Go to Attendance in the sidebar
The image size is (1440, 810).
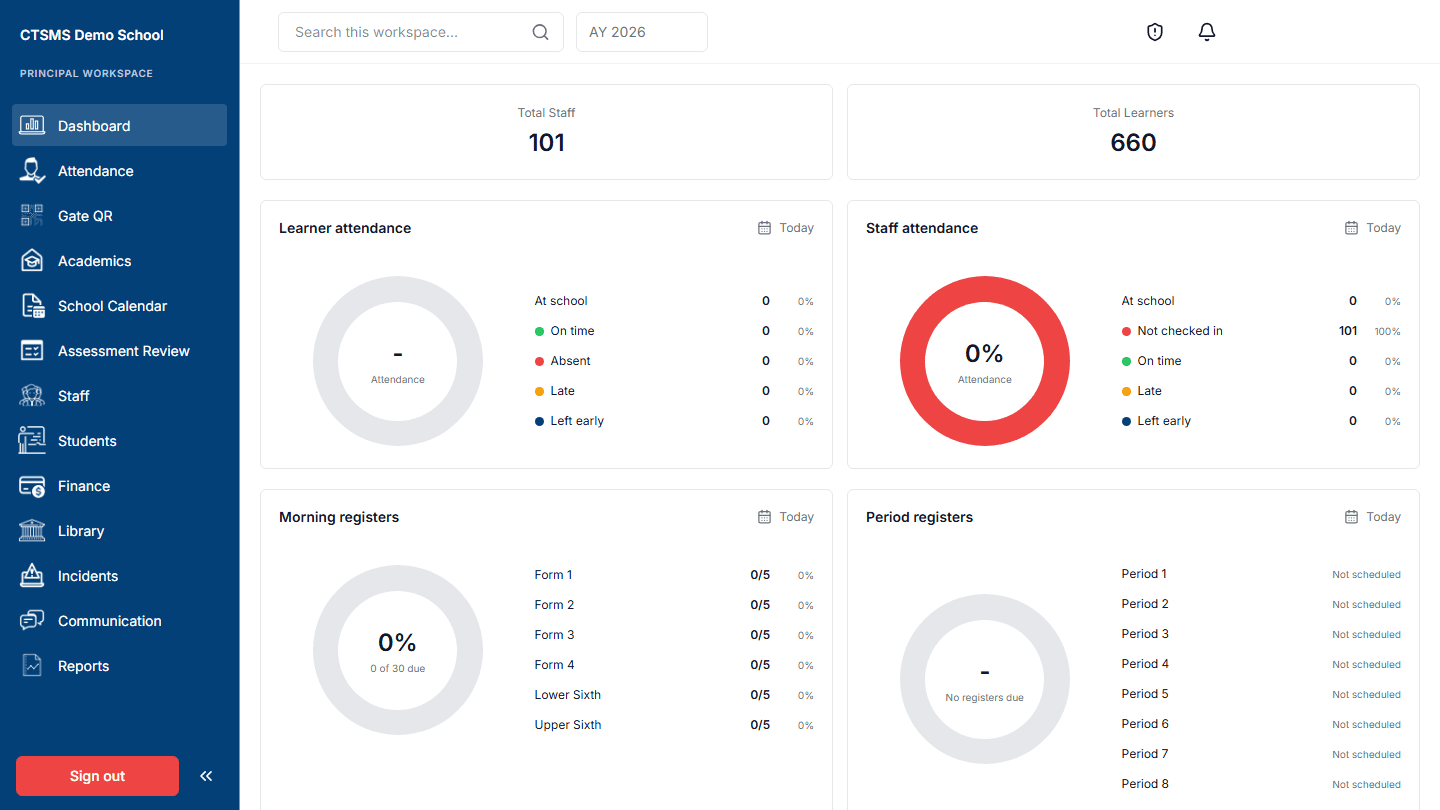coord(120,171)
